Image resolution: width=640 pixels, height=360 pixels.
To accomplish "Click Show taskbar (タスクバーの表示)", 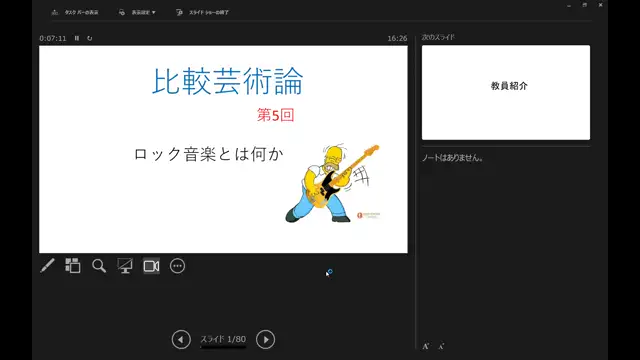I will (75, 12).
